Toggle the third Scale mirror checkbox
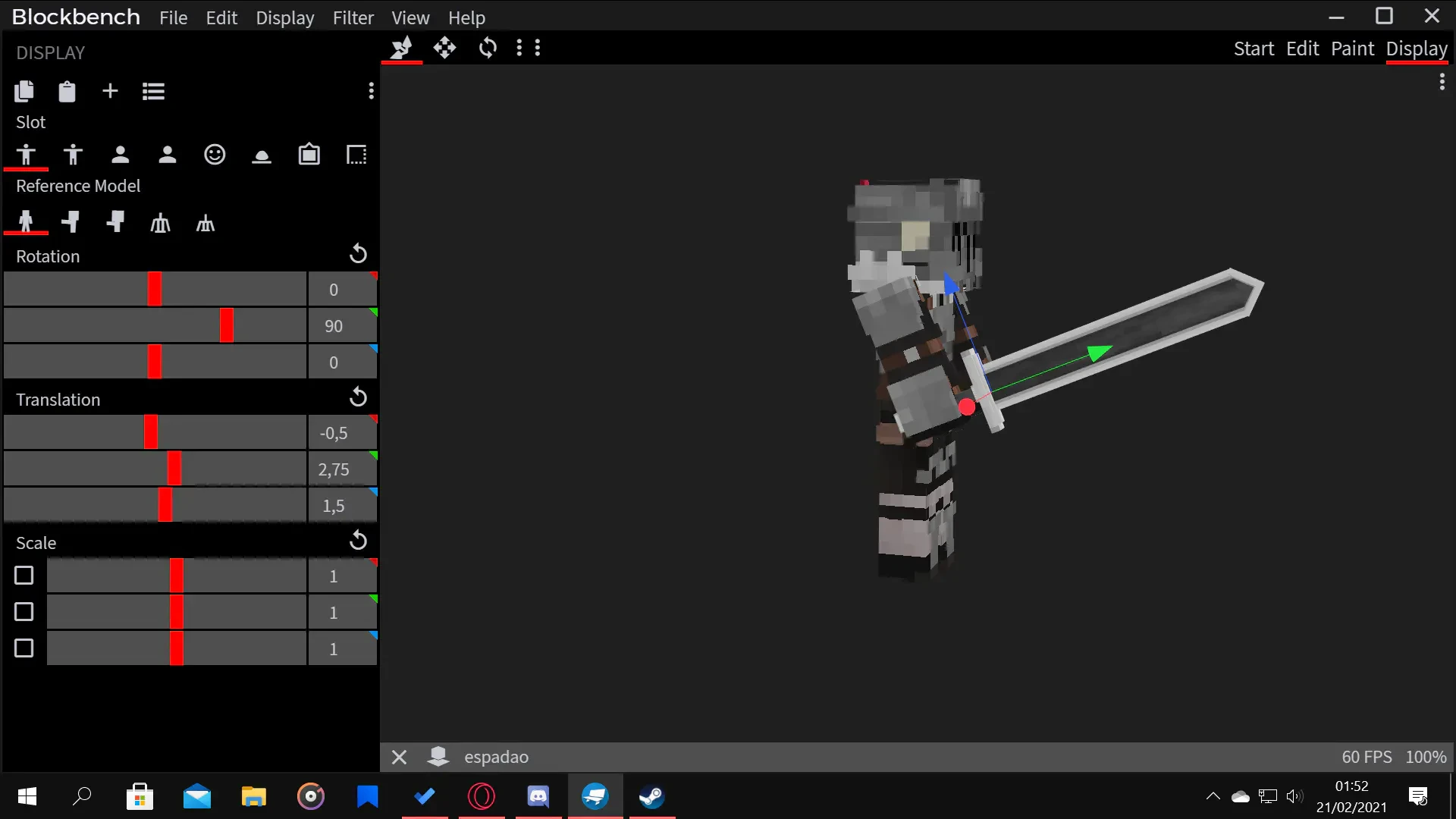The width and height of the screenshot is (1456, 819). pyautogui.click(x=24, y=648)
